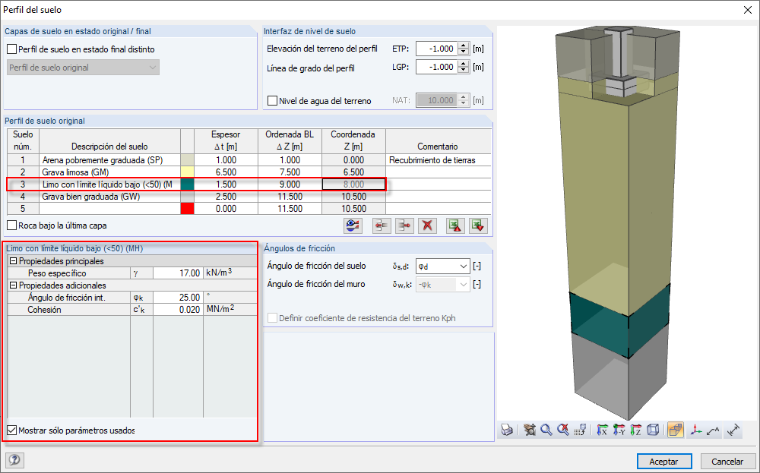This screenshot has width=760, height=473.
Task: Edit Ángulo de fricción int. value 25.00
Action: [x=178, y=298]
